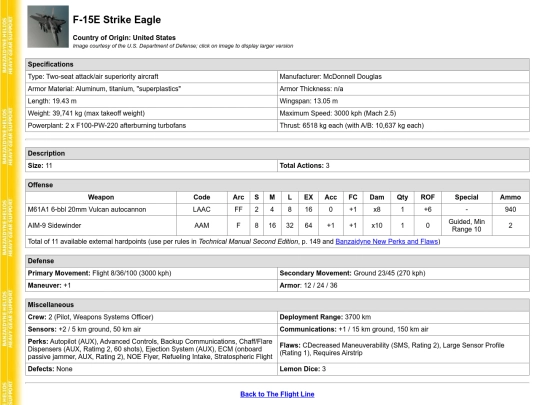Select Crew: 2 (Pilot, Weapons Systems Officer)

pos(152,317)
